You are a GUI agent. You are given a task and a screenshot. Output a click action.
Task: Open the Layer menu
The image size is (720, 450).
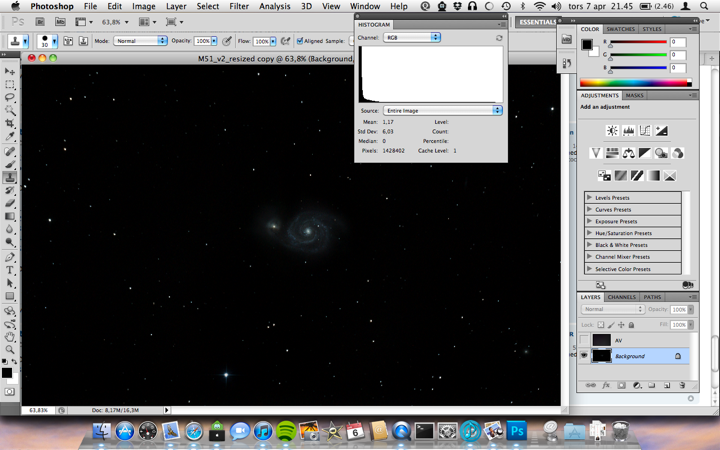[176, 6]
